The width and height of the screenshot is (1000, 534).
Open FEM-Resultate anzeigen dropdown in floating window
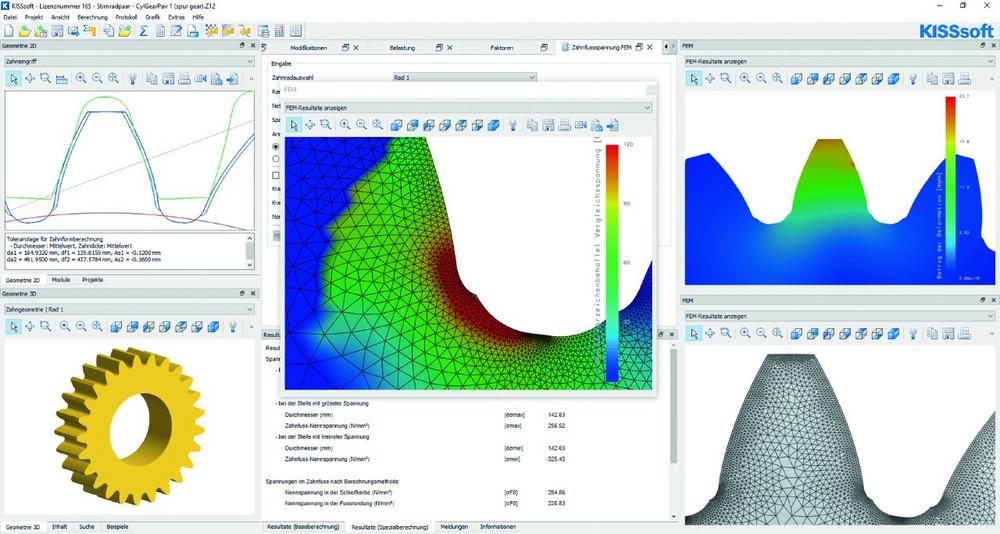coord(468,108)
